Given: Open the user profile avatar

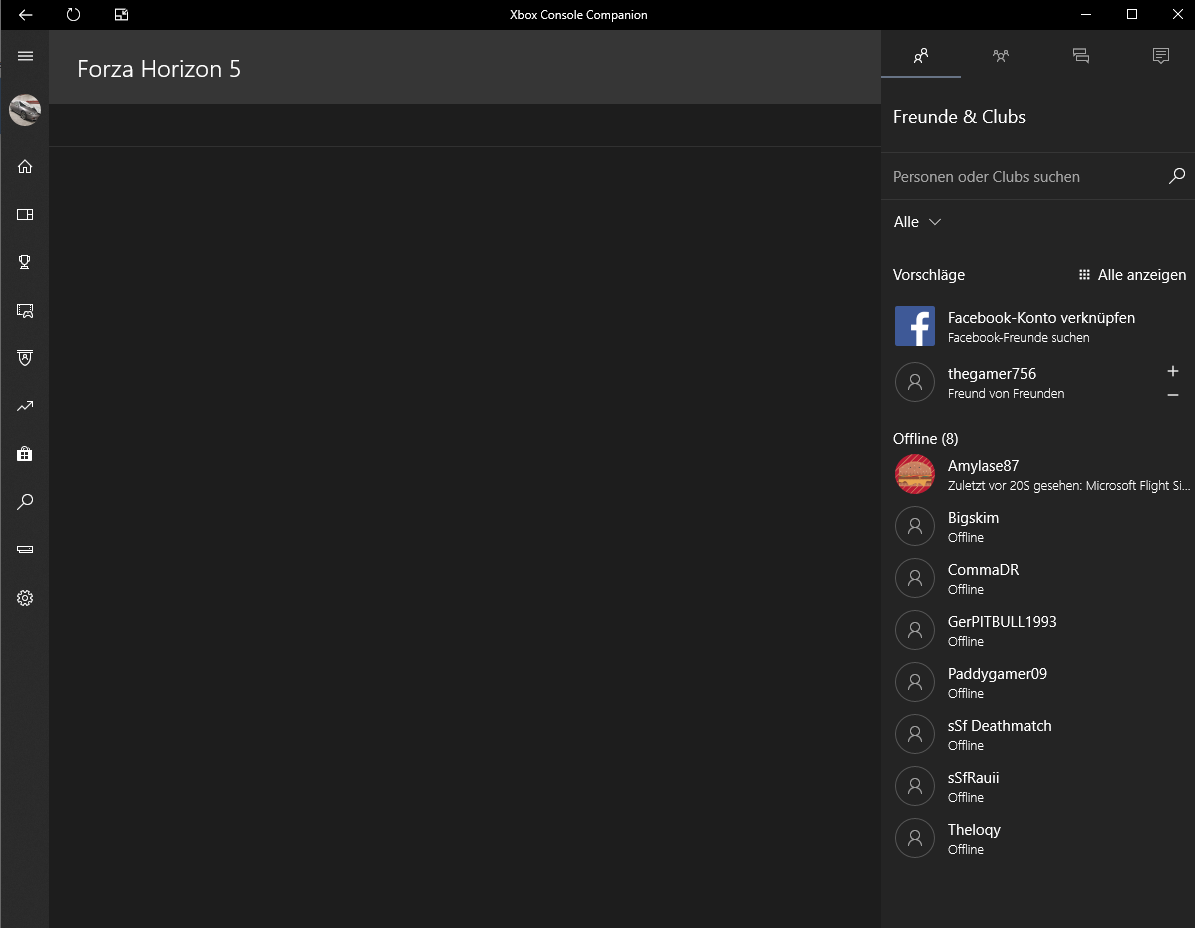Looking at the screenshot, I should point(25,110).
